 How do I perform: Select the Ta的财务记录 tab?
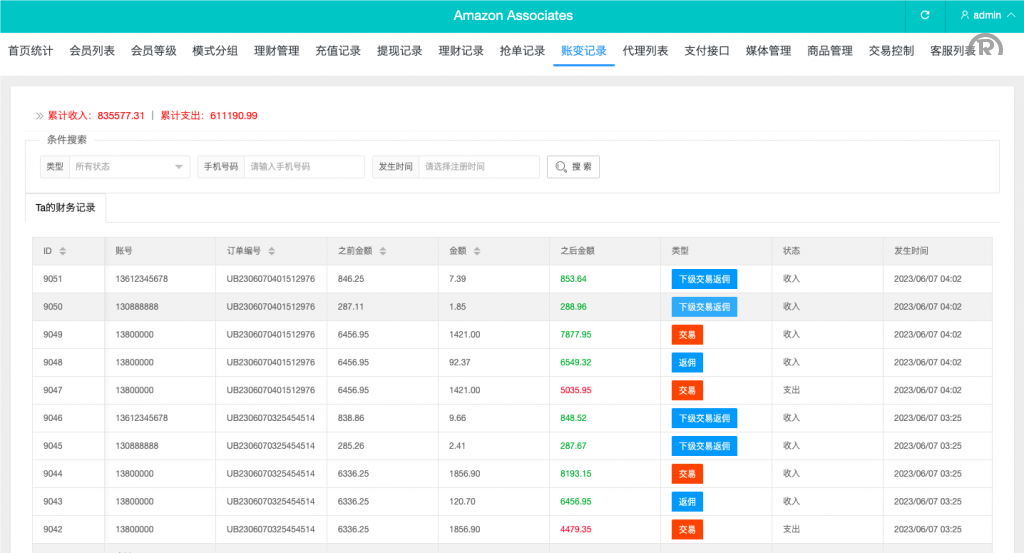[x=65, y=208]
